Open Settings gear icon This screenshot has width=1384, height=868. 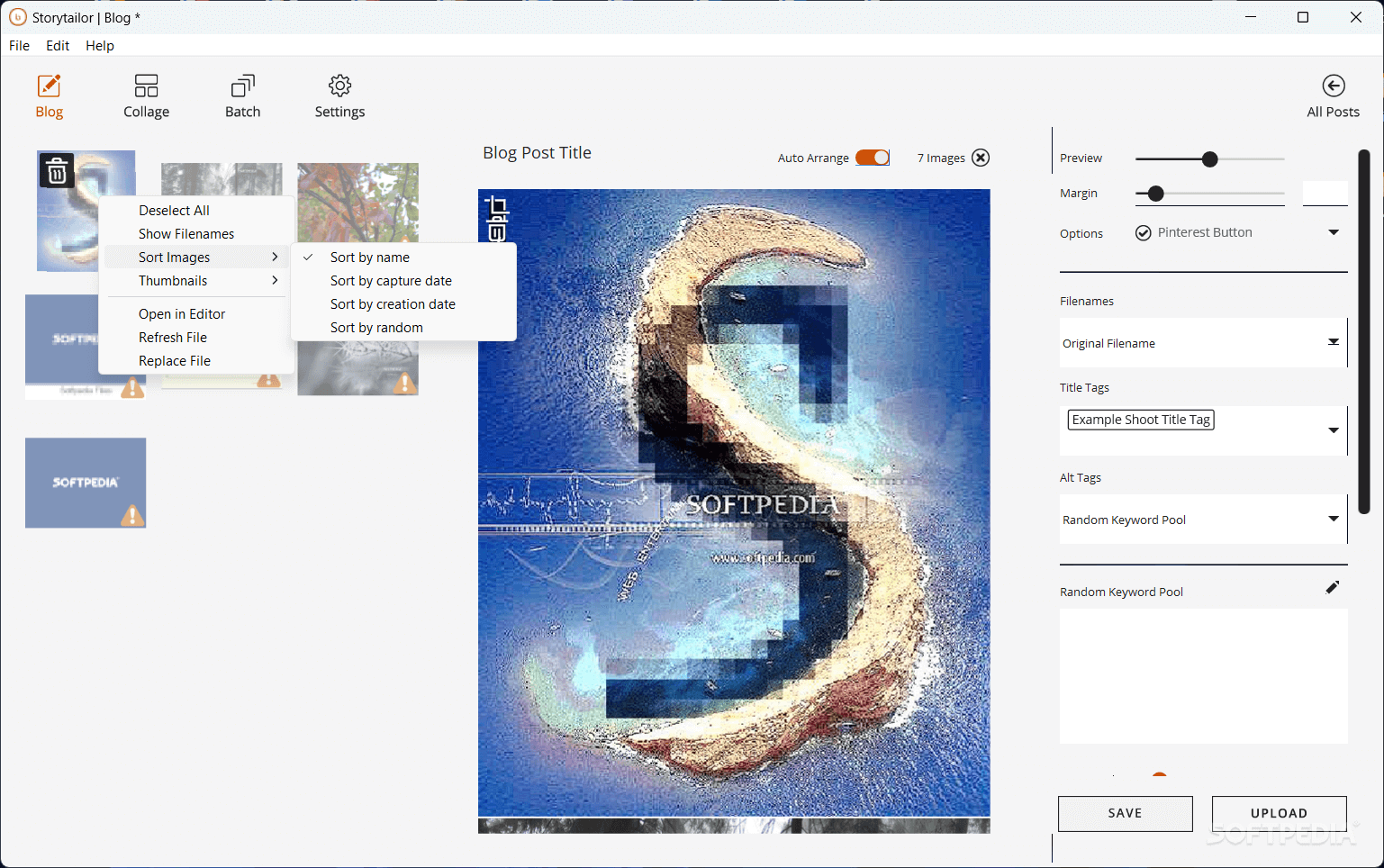coord(339,86)
